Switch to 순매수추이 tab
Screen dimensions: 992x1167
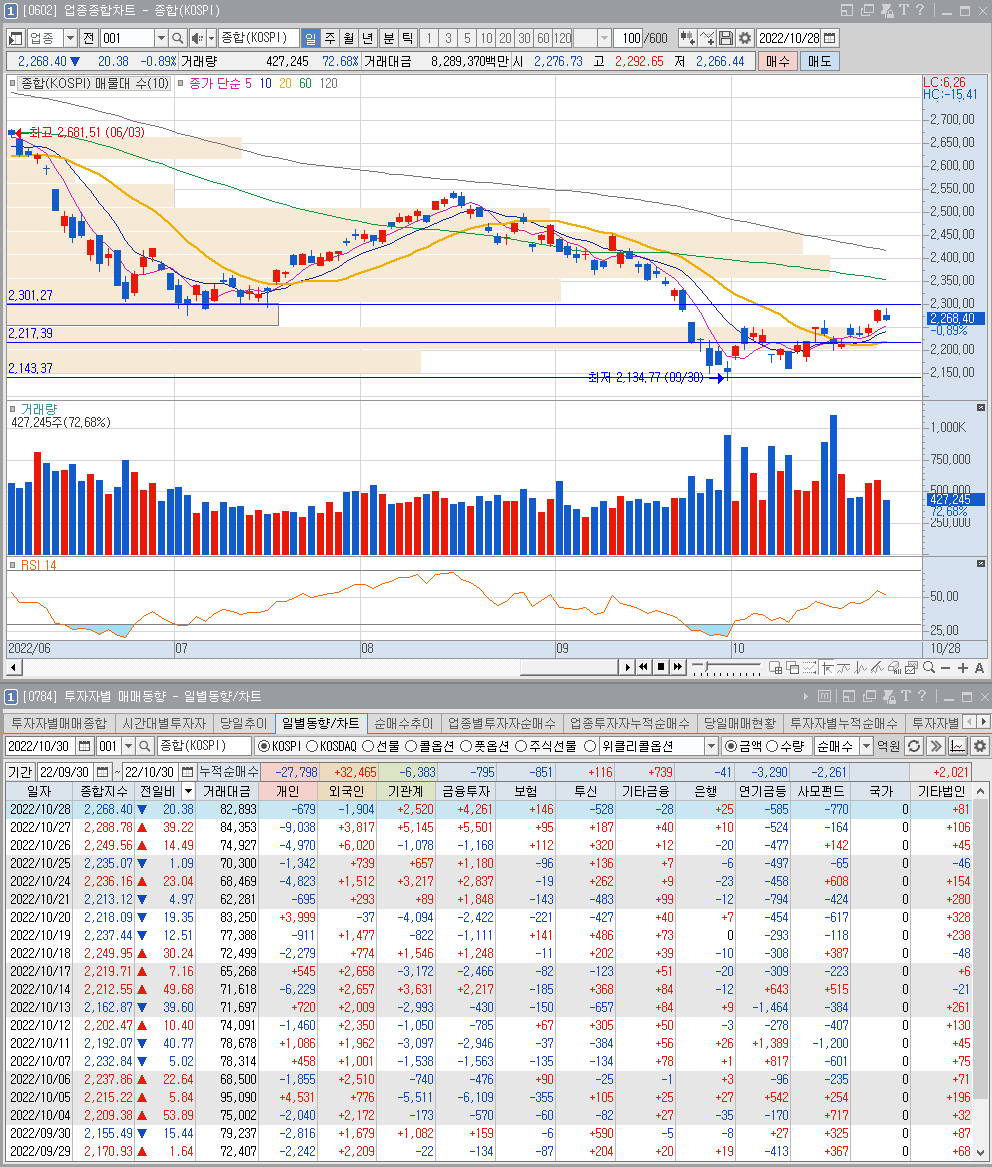[403, 723]
